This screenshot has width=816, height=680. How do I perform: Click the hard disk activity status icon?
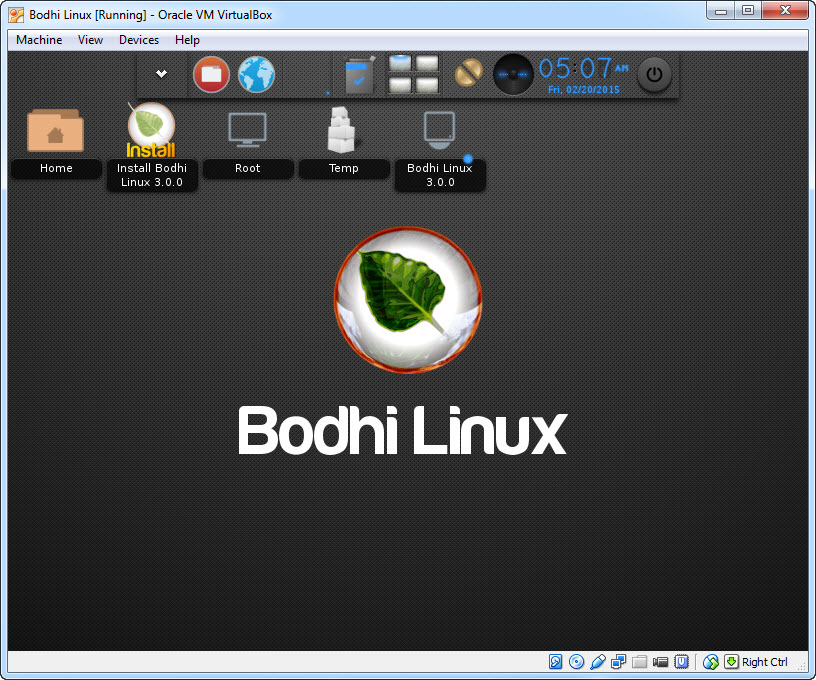[x=555, y=661]
